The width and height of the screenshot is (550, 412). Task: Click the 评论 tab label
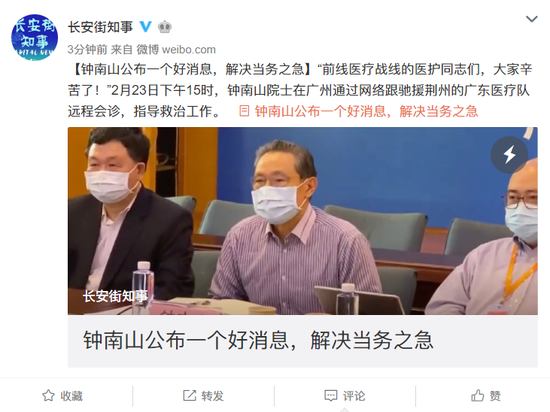(354, 396)
